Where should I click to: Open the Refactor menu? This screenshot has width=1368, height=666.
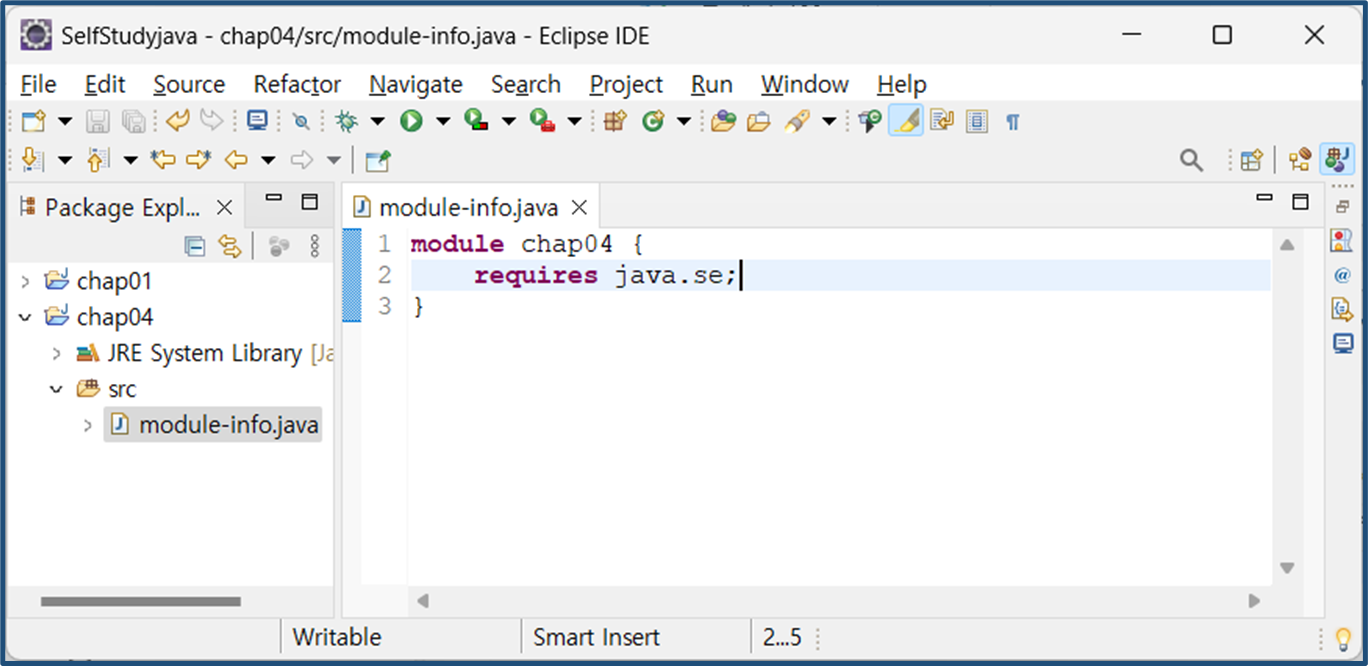pyautogui.click(x=297, y=85)
